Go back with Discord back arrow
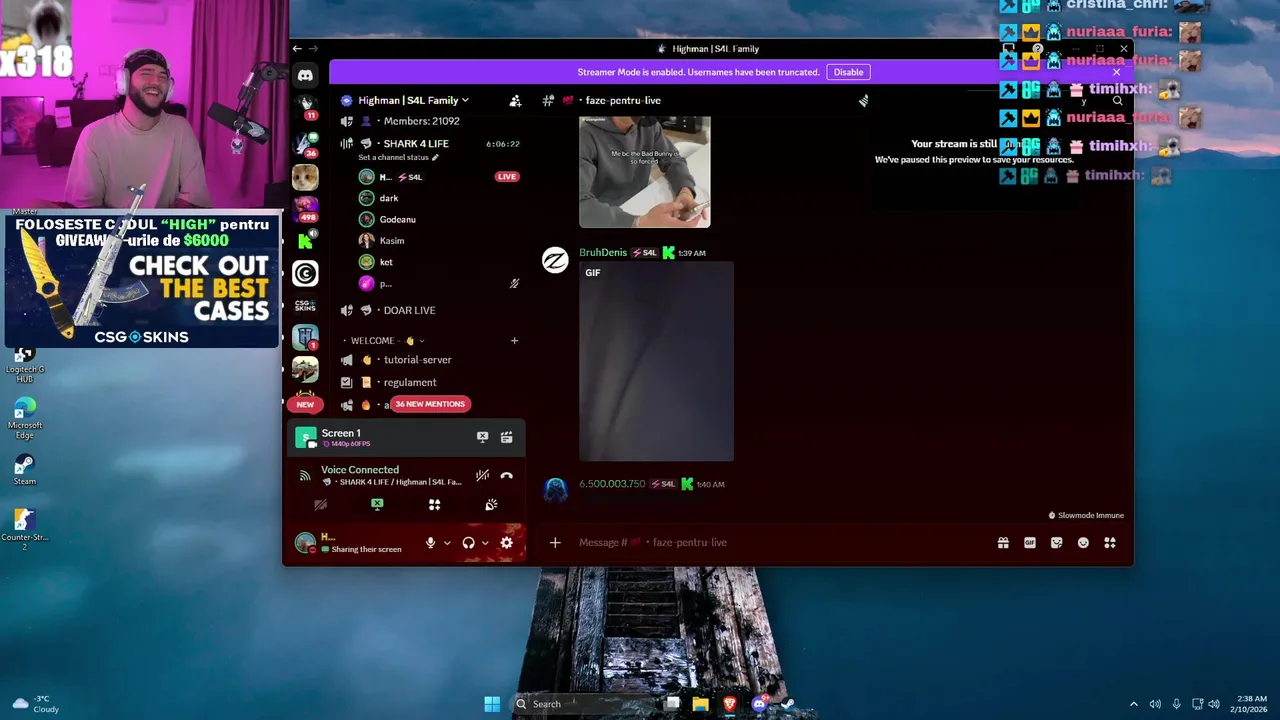 (x=297, y=48)
